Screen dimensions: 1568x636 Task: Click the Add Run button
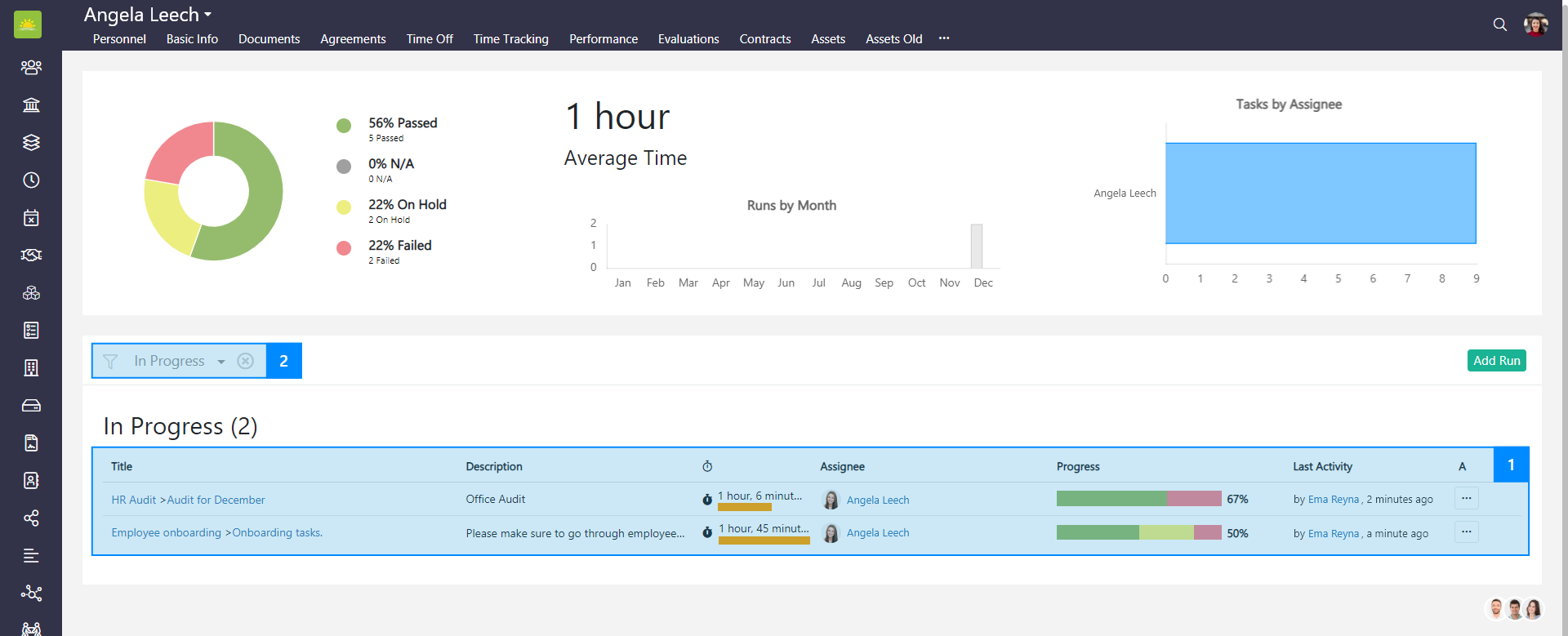pyautogui.click(x=1496, y=360)
